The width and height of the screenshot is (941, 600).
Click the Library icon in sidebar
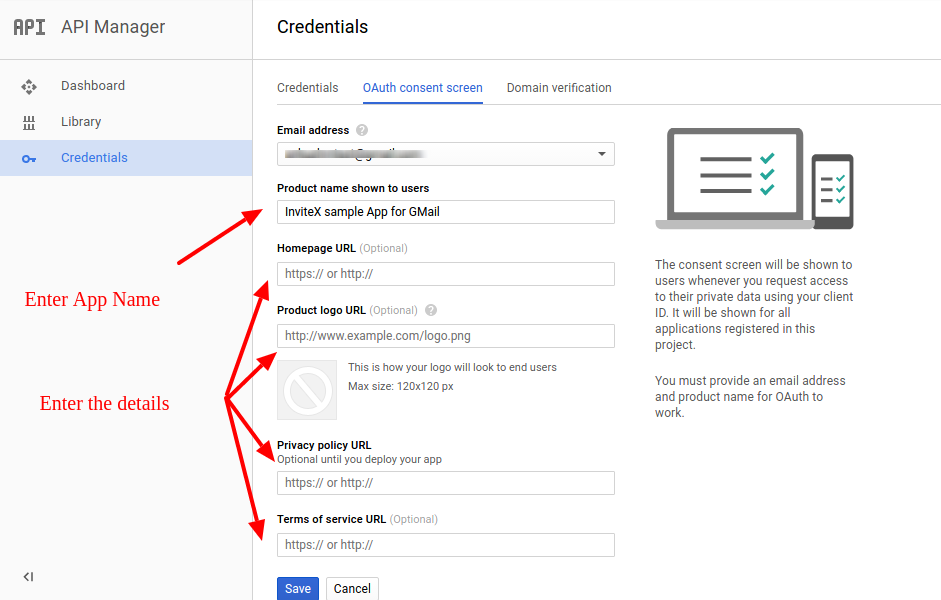29,122
